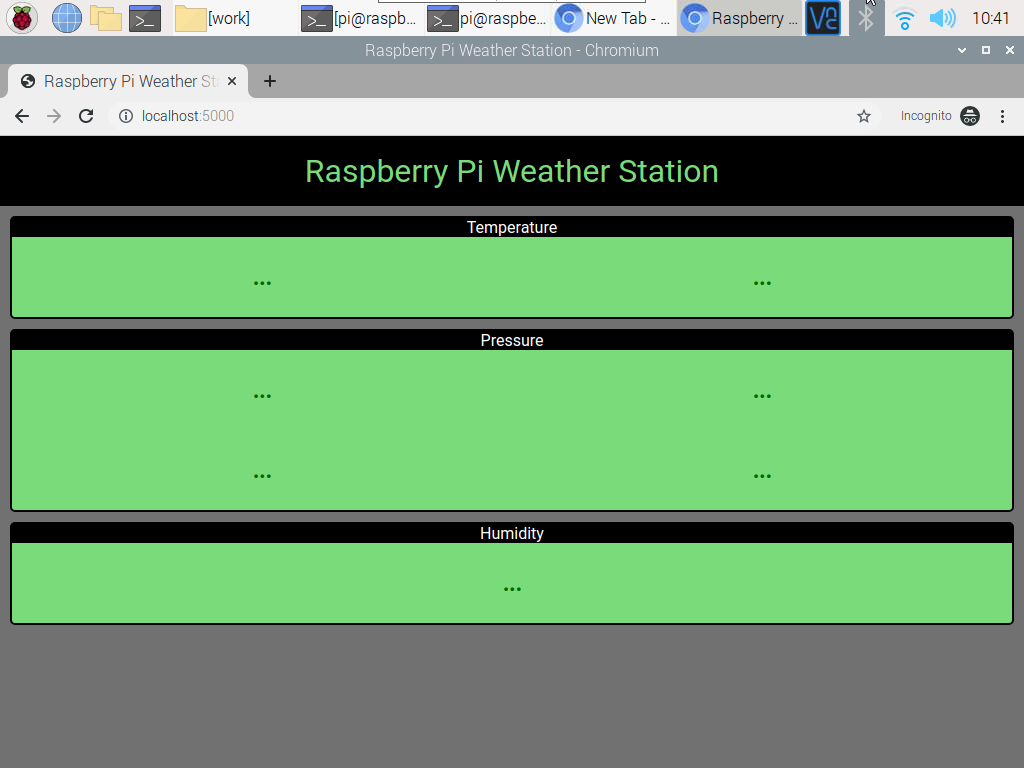Viewport: 1024px width, 768px height.
Task: Maximize the Chromium window
Action: (986, 50)
